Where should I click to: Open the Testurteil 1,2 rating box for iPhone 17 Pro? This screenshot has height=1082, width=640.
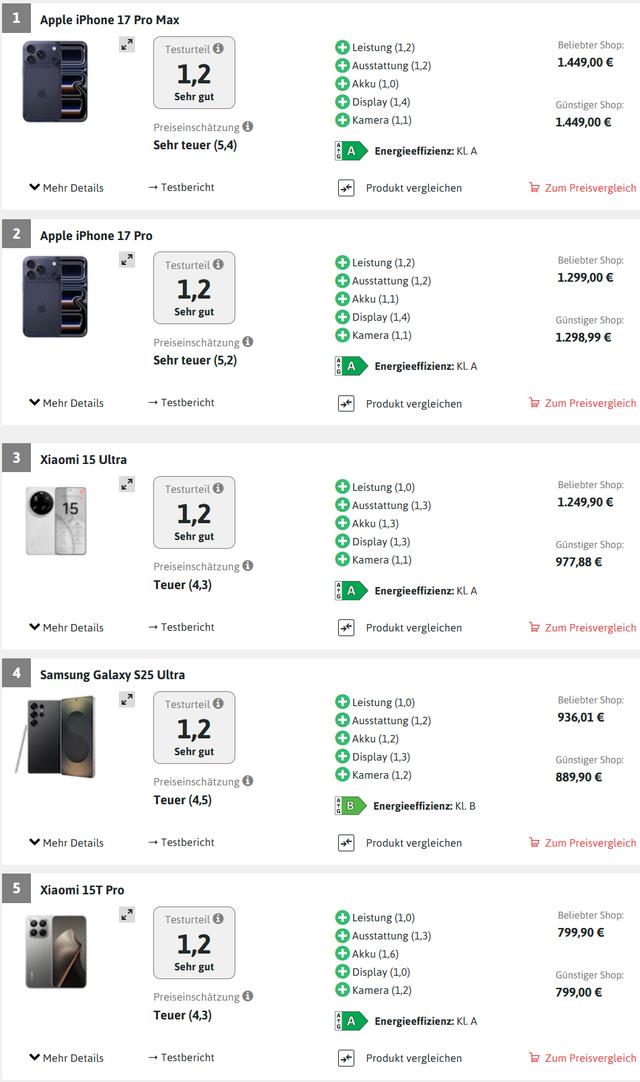(x=194, y=288)
